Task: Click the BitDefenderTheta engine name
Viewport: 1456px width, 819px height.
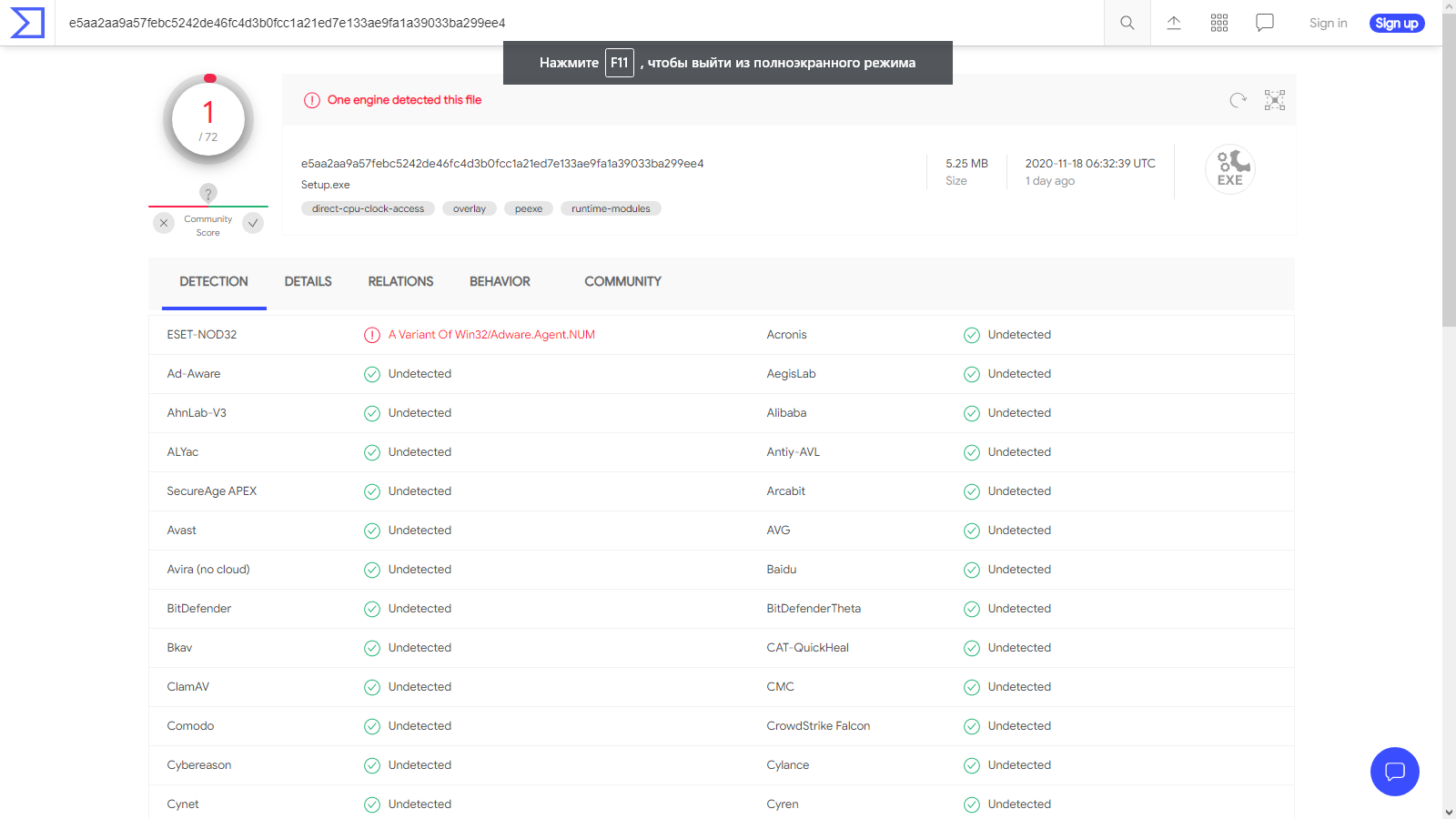Action: pyautogui.click(x=814, y=609)
